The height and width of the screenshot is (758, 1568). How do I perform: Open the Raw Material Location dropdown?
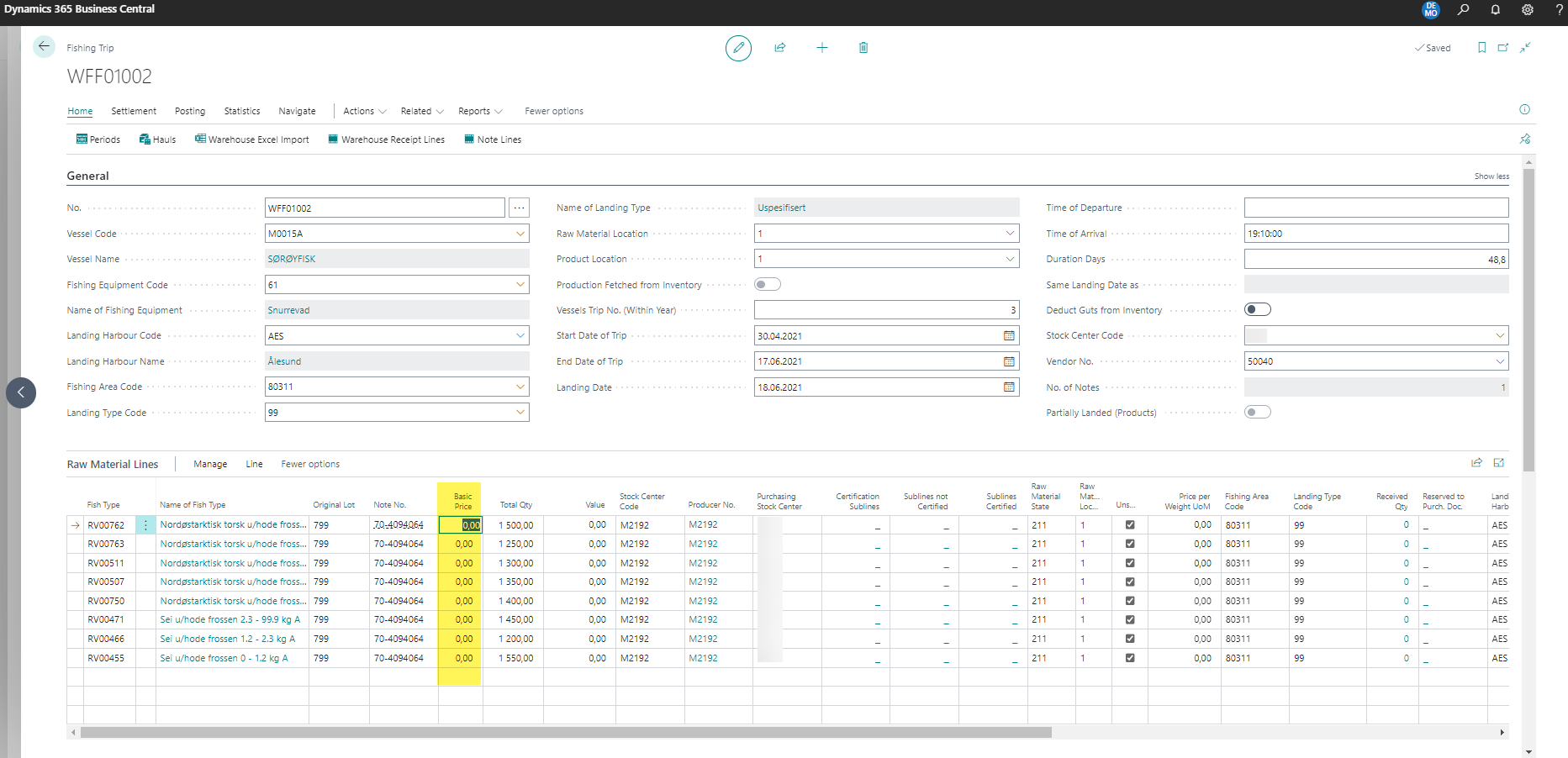pos(1010,234)
